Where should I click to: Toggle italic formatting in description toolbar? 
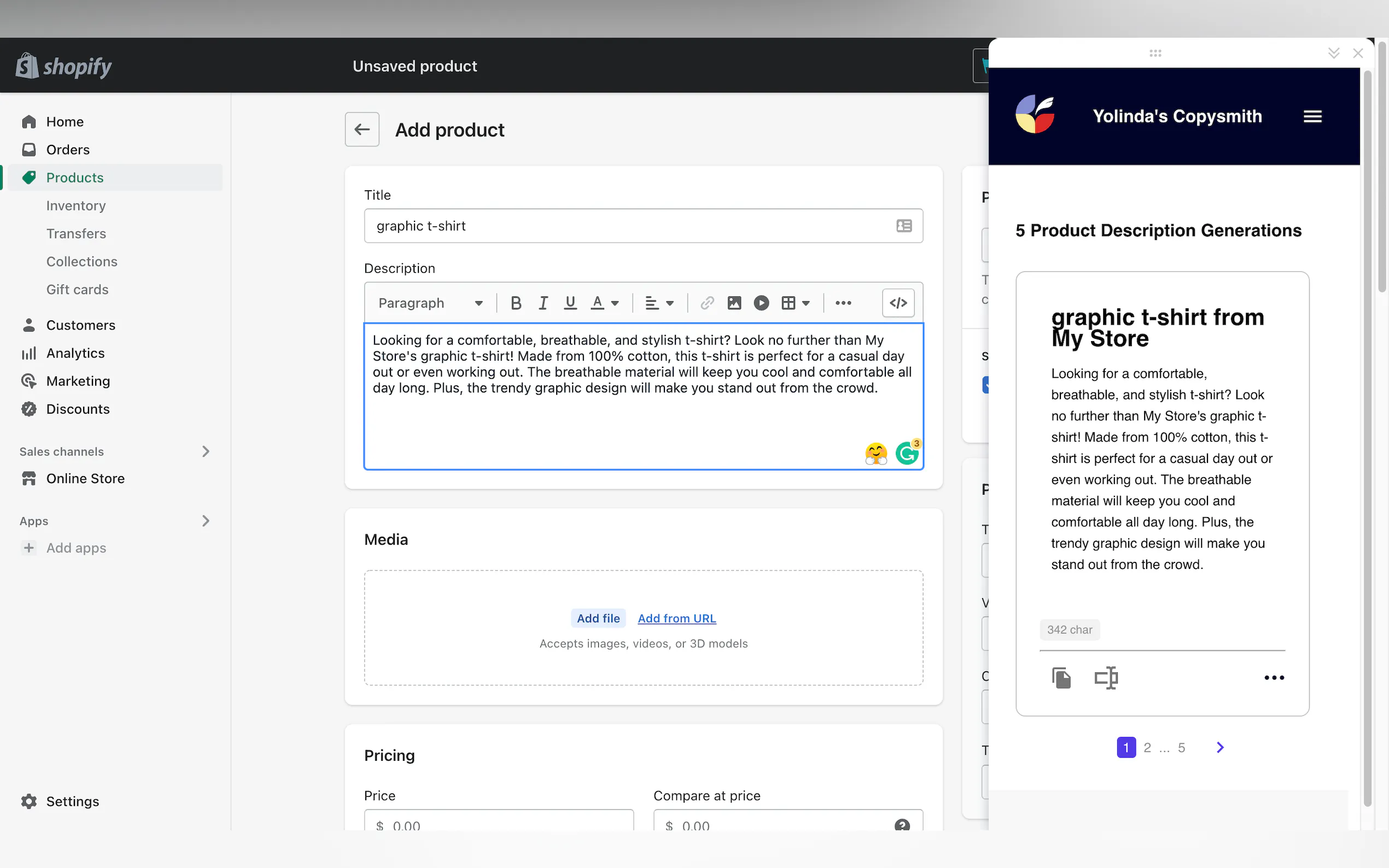(x=542, y=302)
